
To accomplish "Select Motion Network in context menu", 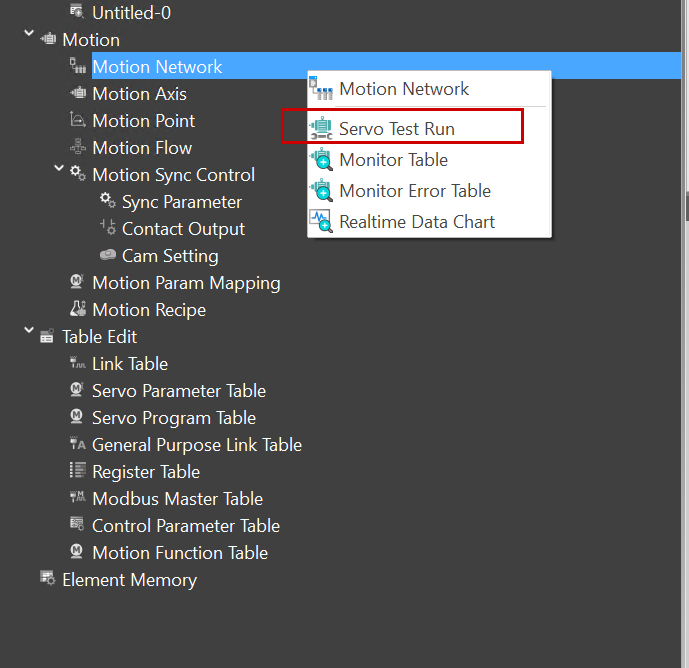I will [x=404, y=89].
